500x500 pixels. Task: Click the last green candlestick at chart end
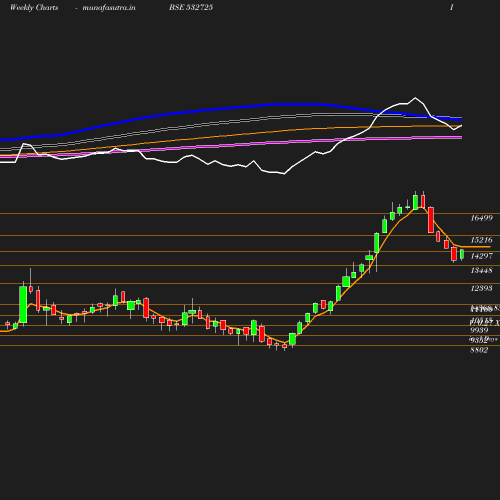point(462,254)
